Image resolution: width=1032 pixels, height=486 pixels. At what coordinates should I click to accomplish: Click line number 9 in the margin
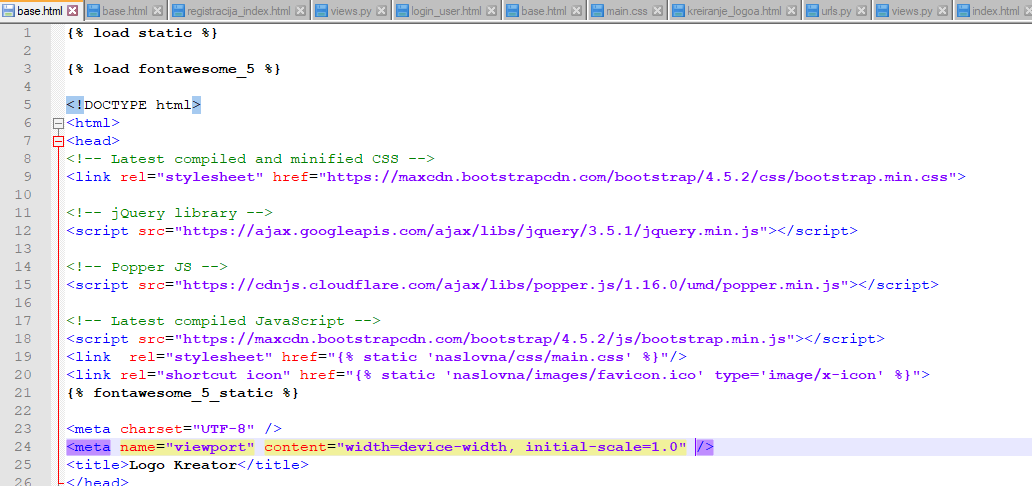click(26, 177)
